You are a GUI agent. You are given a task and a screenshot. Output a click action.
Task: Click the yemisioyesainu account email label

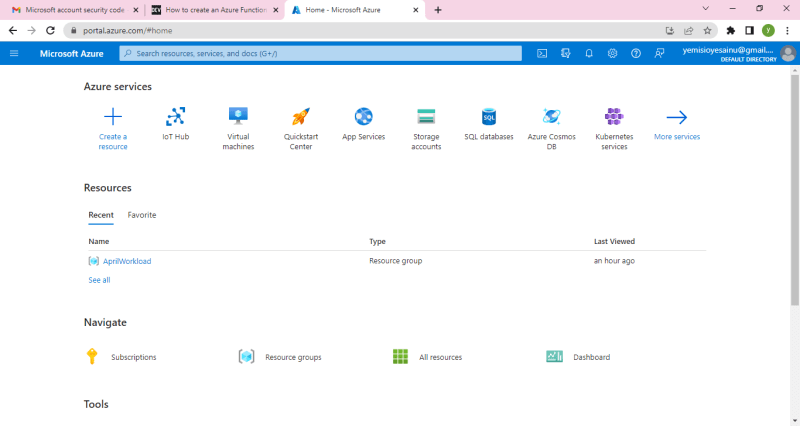coord(729,50)
